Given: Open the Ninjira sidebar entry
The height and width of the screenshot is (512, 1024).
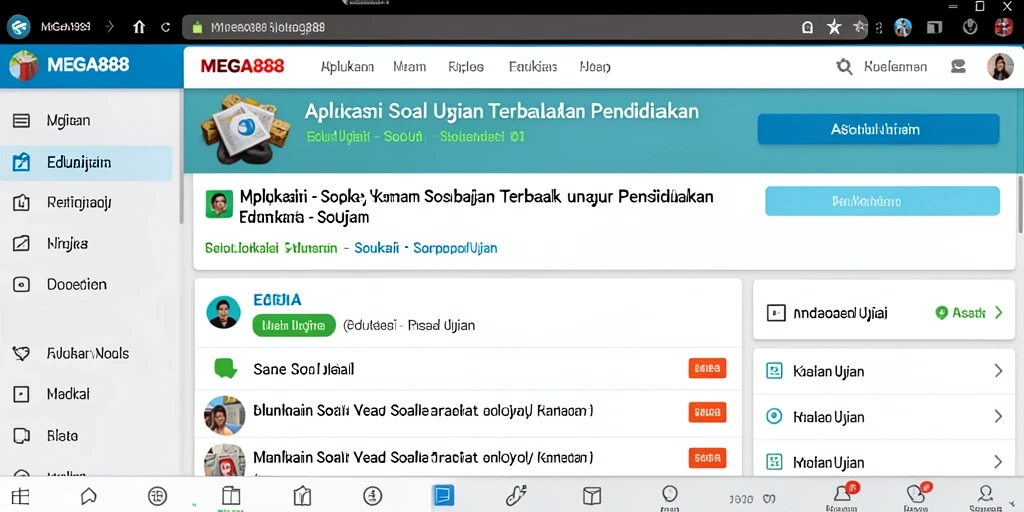Looking at the screenshot, I should coord(67,244).
